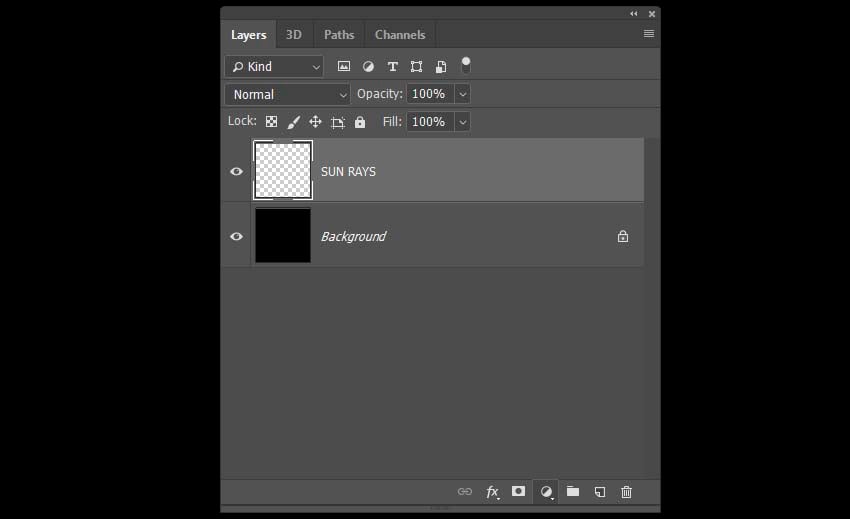Toggle the layer filtering switch

(x=466, y=66)
